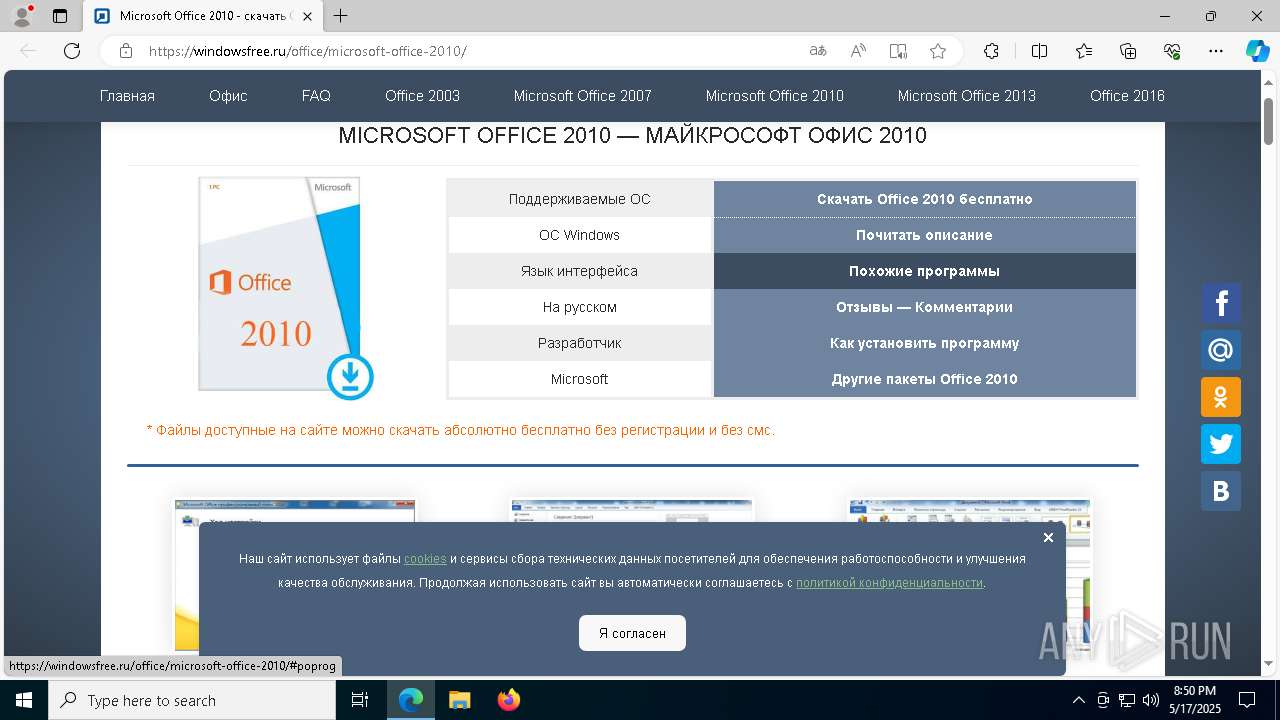Image resolution: width=1280 pixels, height=720 pixels.
Task: Click Другие пакеты Office 2010 link
Action: pos(925,379)
